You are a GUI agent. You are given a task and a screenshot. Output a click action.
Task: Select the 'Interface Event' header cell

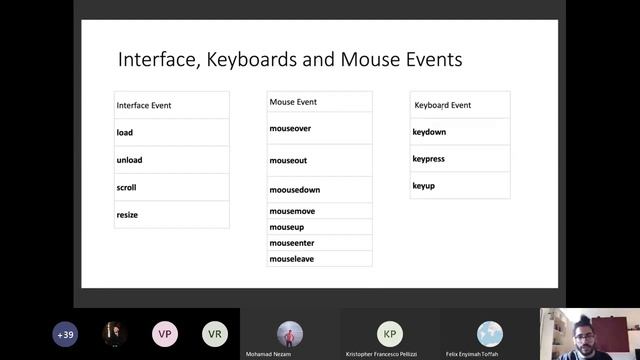(x=172, y=105)
